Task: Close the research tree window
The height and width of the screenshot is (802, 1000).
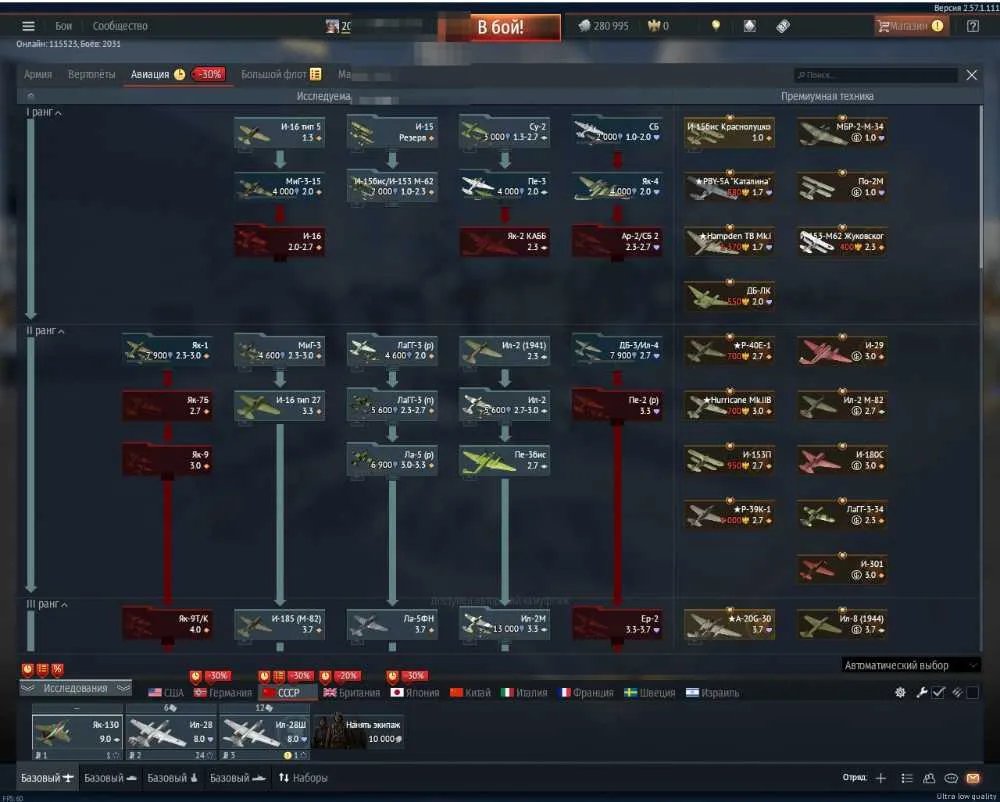Action: tap(971, 75)
